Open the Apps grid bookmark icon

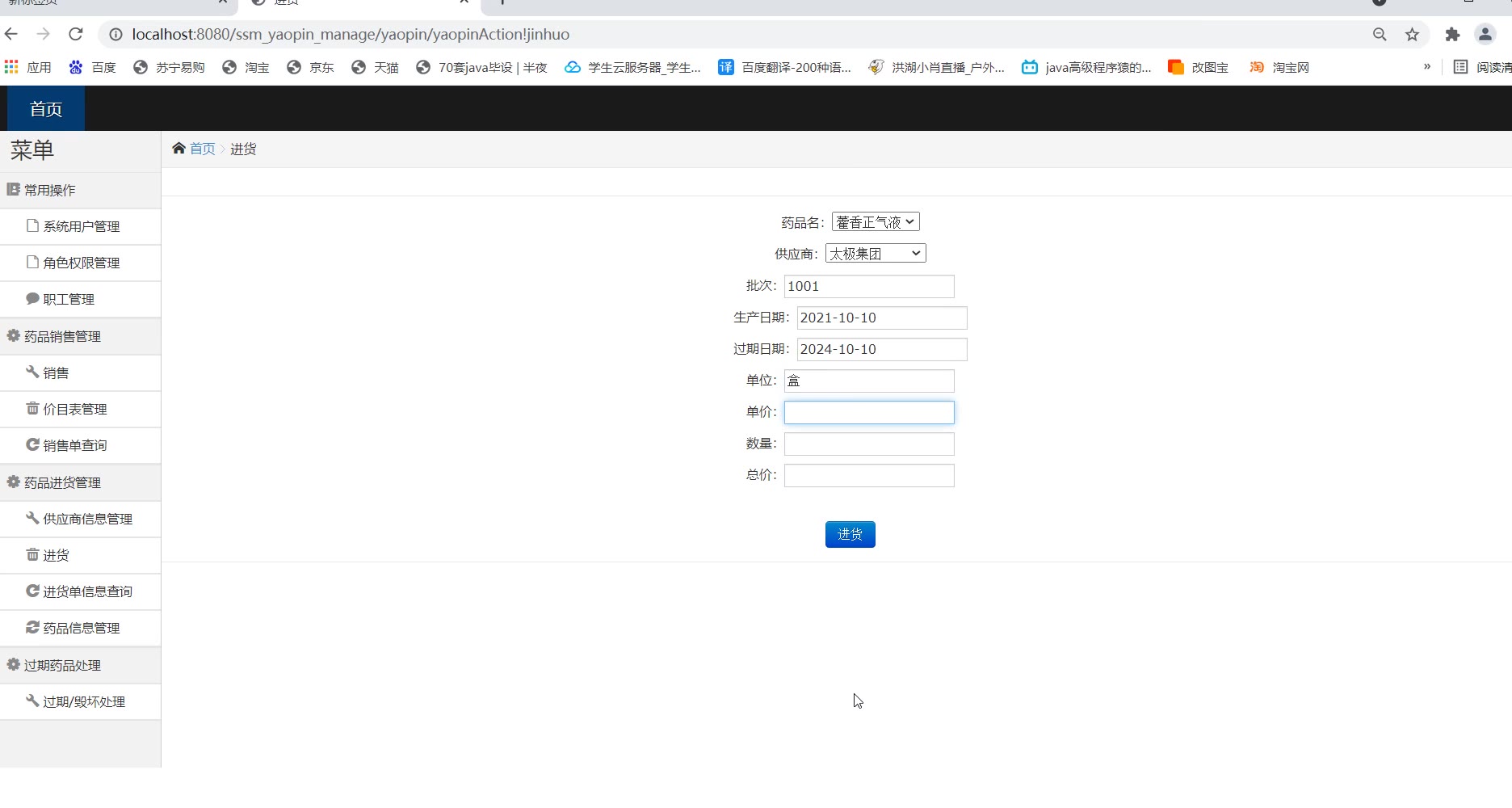pyautogui.click(x=11, y=67)
